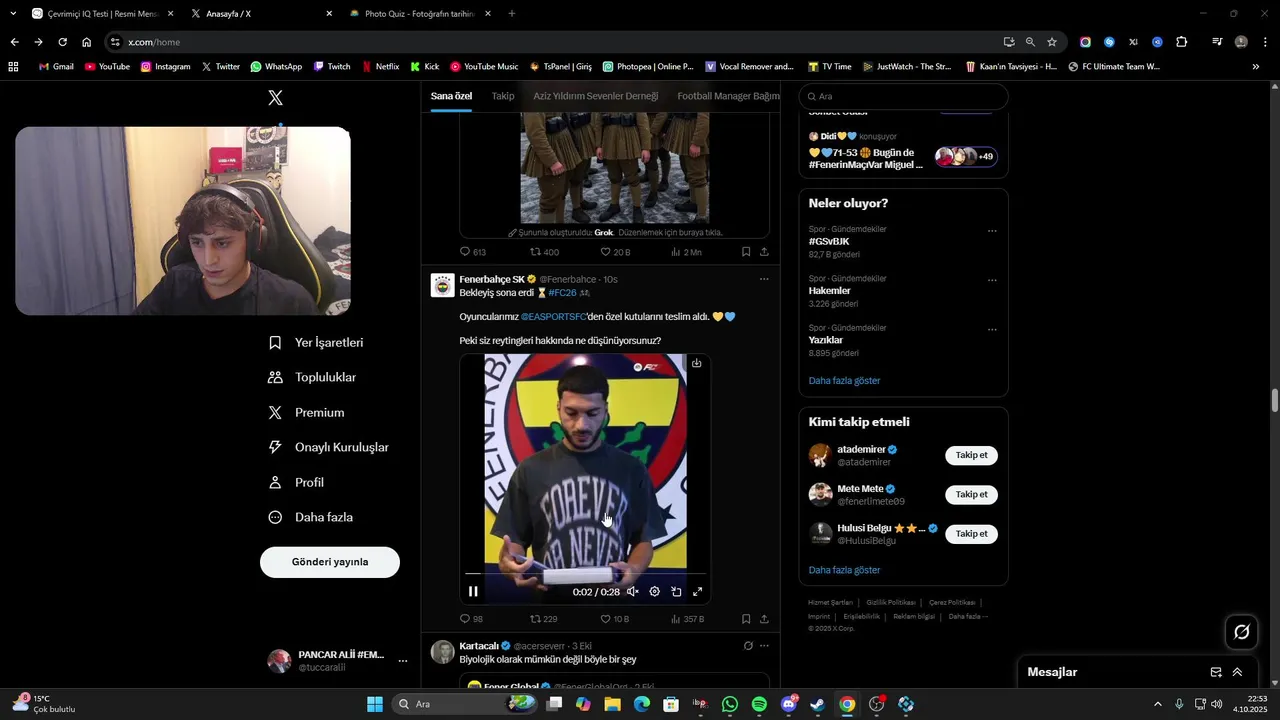Open #GSvBJK trend
The width and height of the screenshot is (1280, 720).
[828, 242]
